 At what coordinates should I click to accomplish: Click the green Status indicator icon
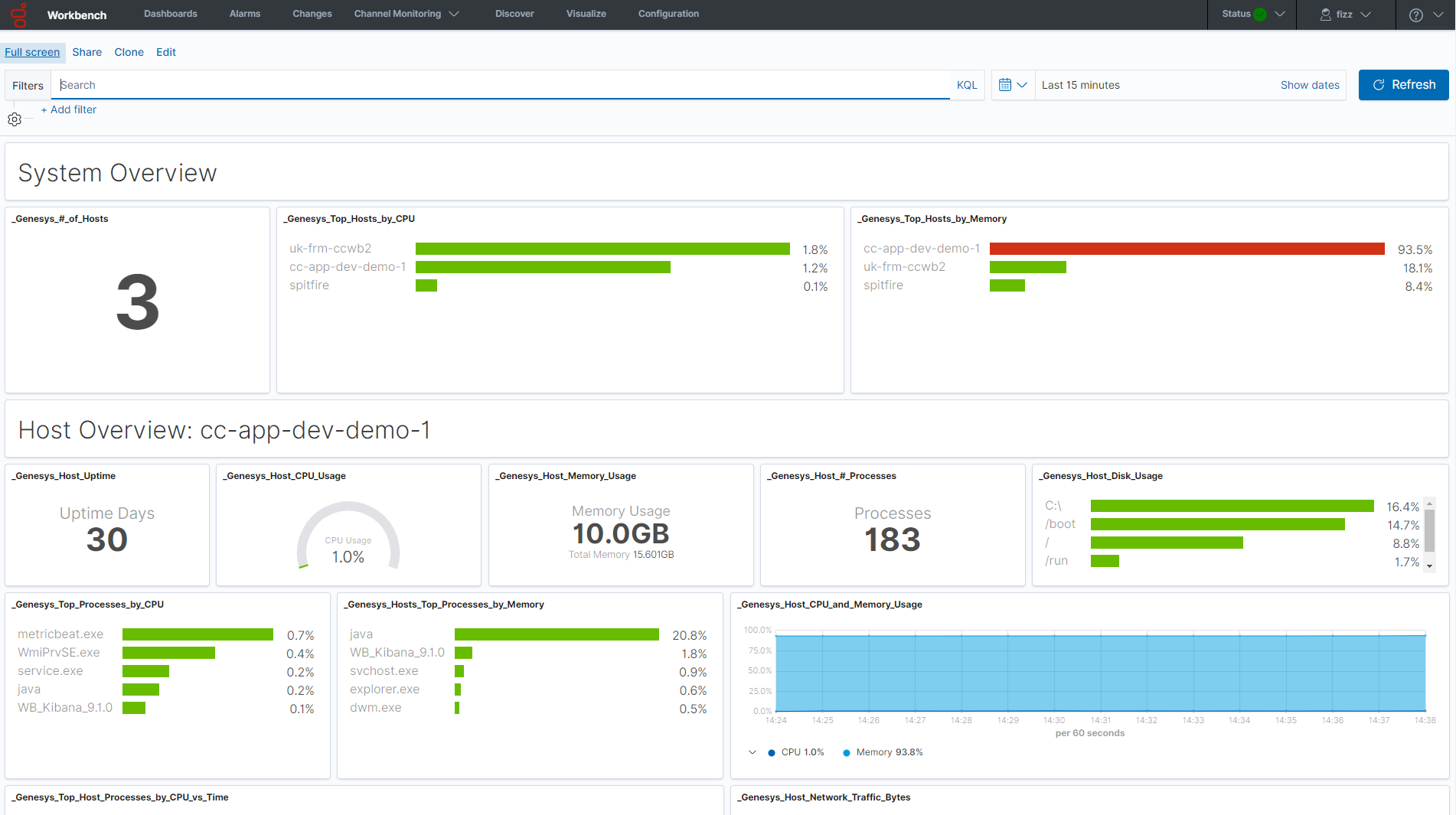[x=1260, y=15]
